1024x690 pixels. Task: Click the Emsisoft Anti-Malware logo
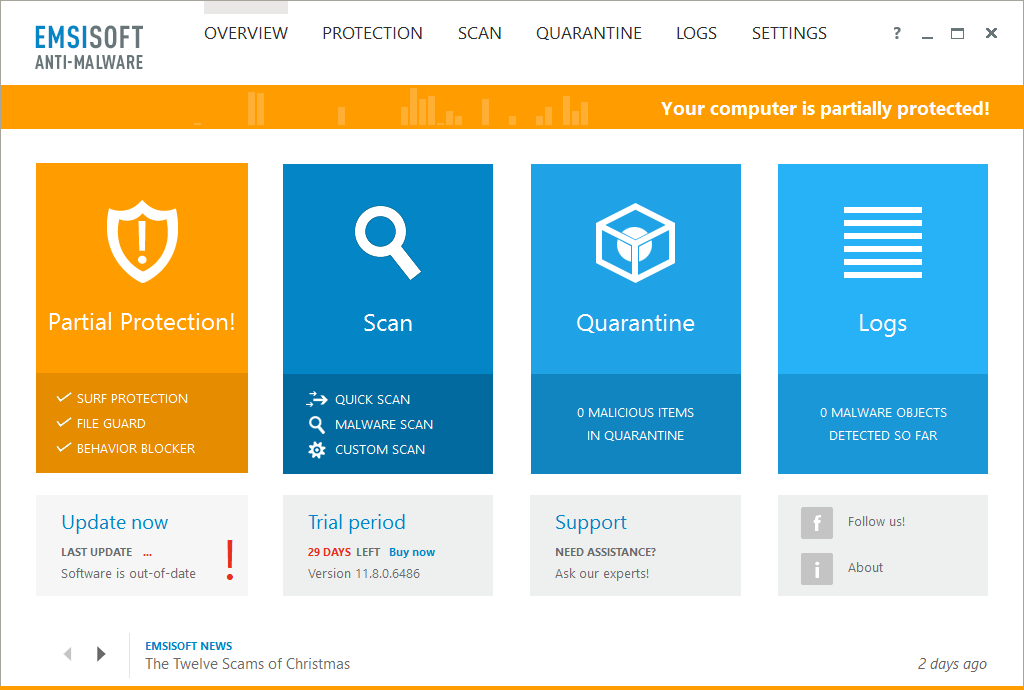point(89,47)
